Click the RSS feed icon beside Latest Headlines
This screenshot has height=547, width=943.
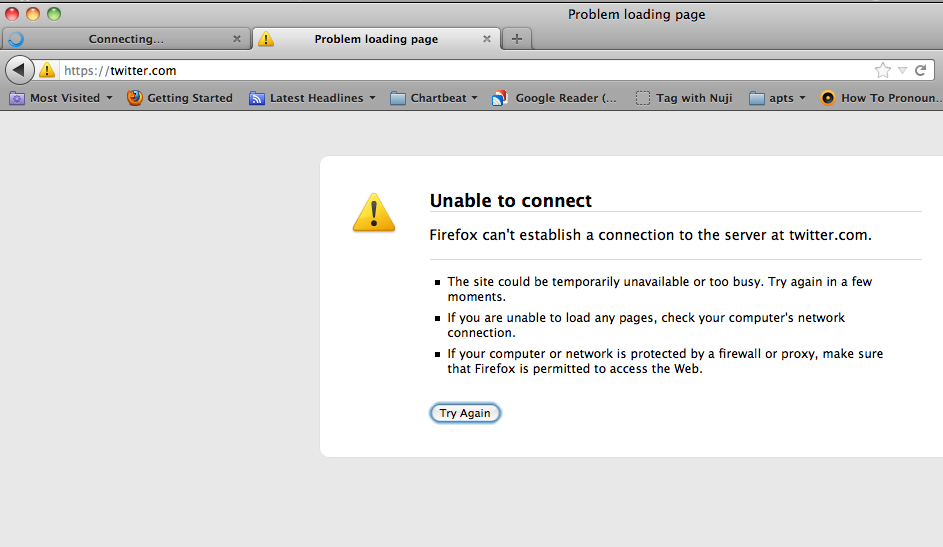click(257, 98)
